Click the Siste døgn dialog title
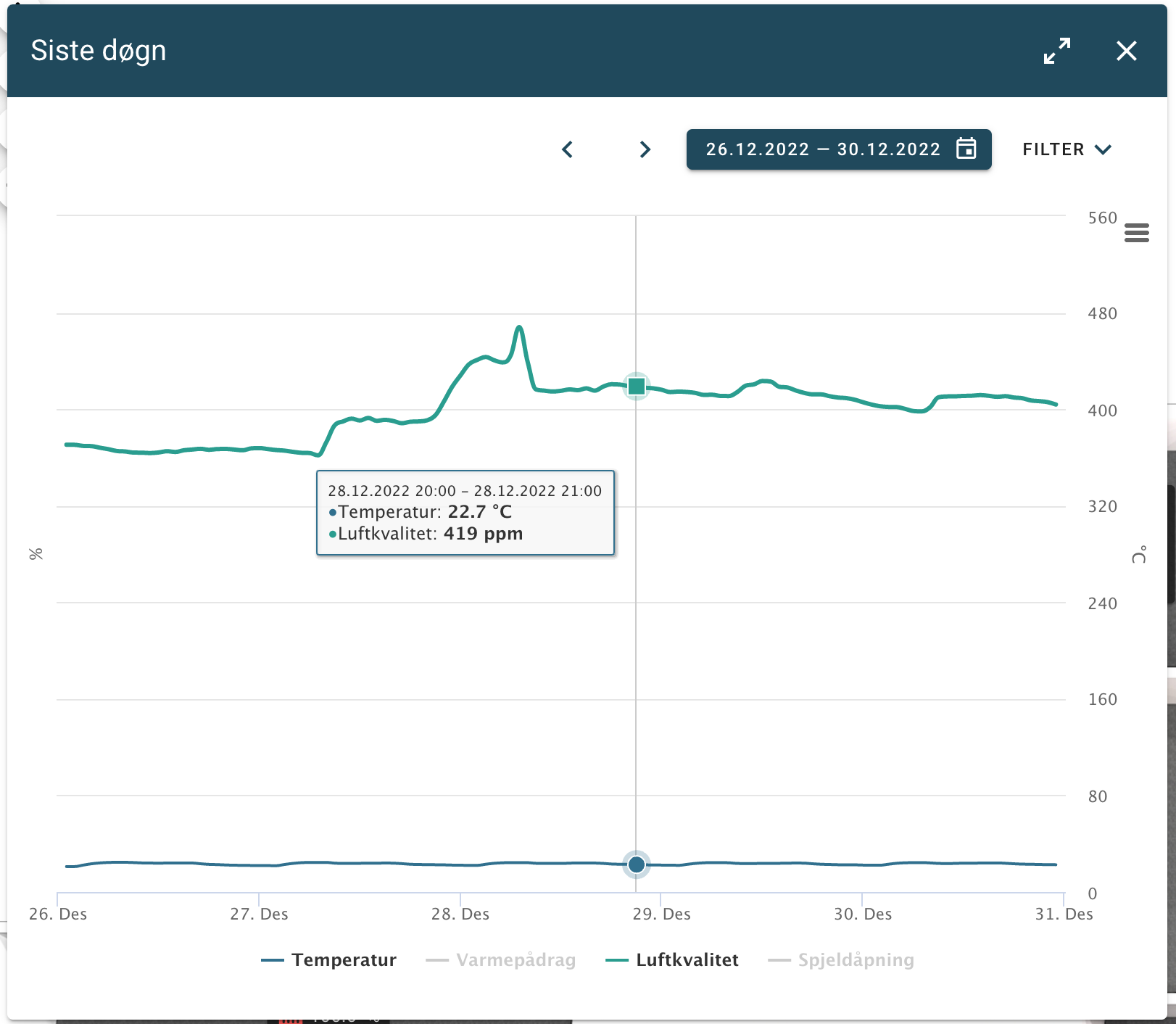 (99, 51)
